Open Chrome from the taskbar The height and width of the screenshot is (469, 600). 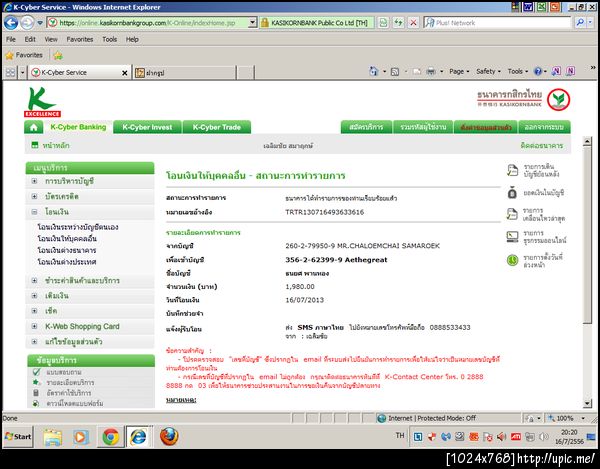(111, 436)
